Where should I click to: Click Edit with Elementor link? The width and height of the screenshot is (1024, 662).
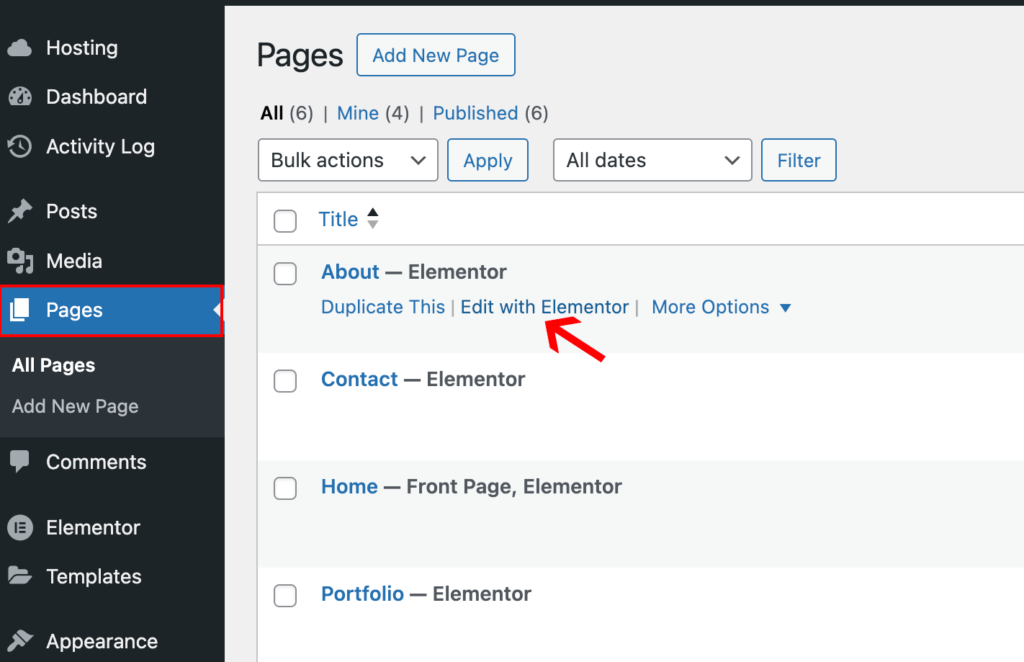[x=545, y=307]
